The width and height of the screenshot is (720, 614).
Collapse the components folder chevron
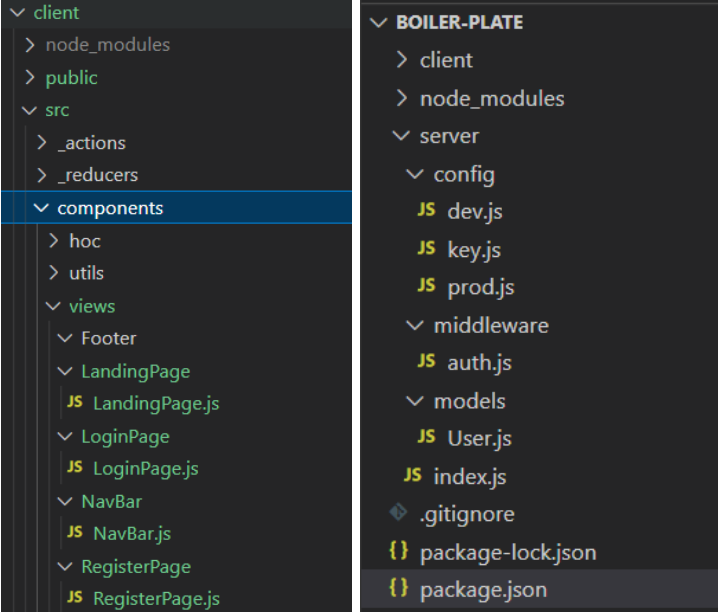point(41,208)
